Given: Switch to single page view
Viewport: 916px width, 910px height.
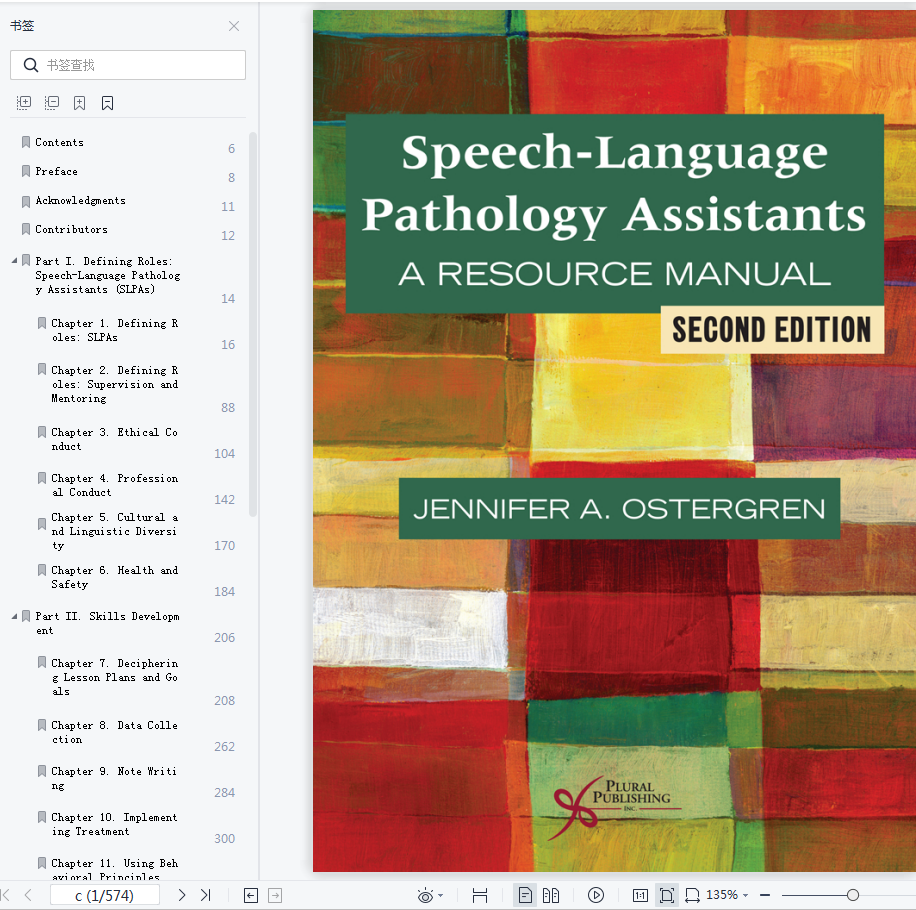Looking at the screenshot, I should pos(525,895).
